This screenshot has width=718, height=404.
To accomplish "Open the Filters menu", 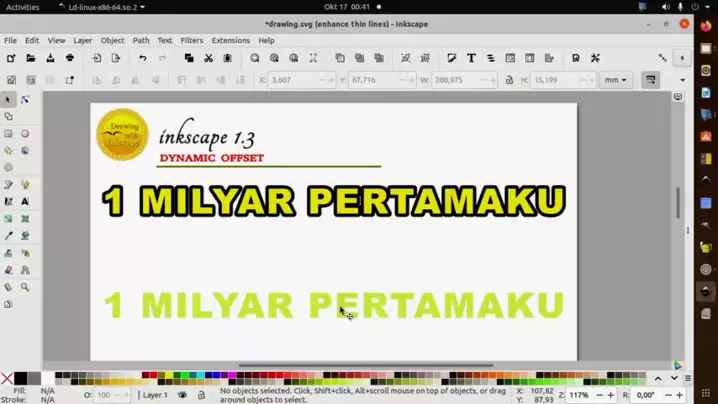I will coord(191,41).
